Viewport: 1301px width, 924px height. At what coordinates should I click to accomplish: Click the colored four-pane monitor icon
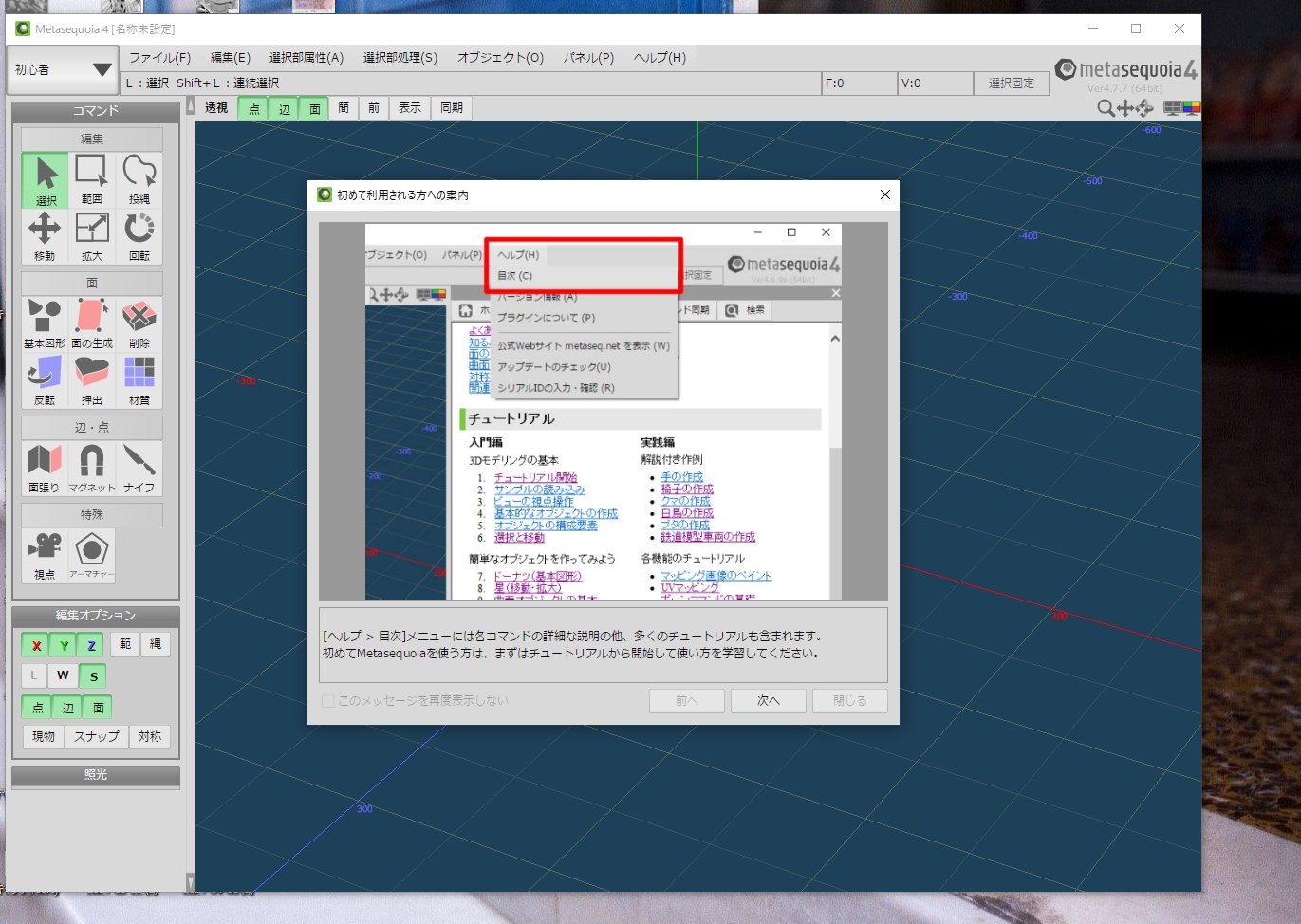(x=1191, y=108)
